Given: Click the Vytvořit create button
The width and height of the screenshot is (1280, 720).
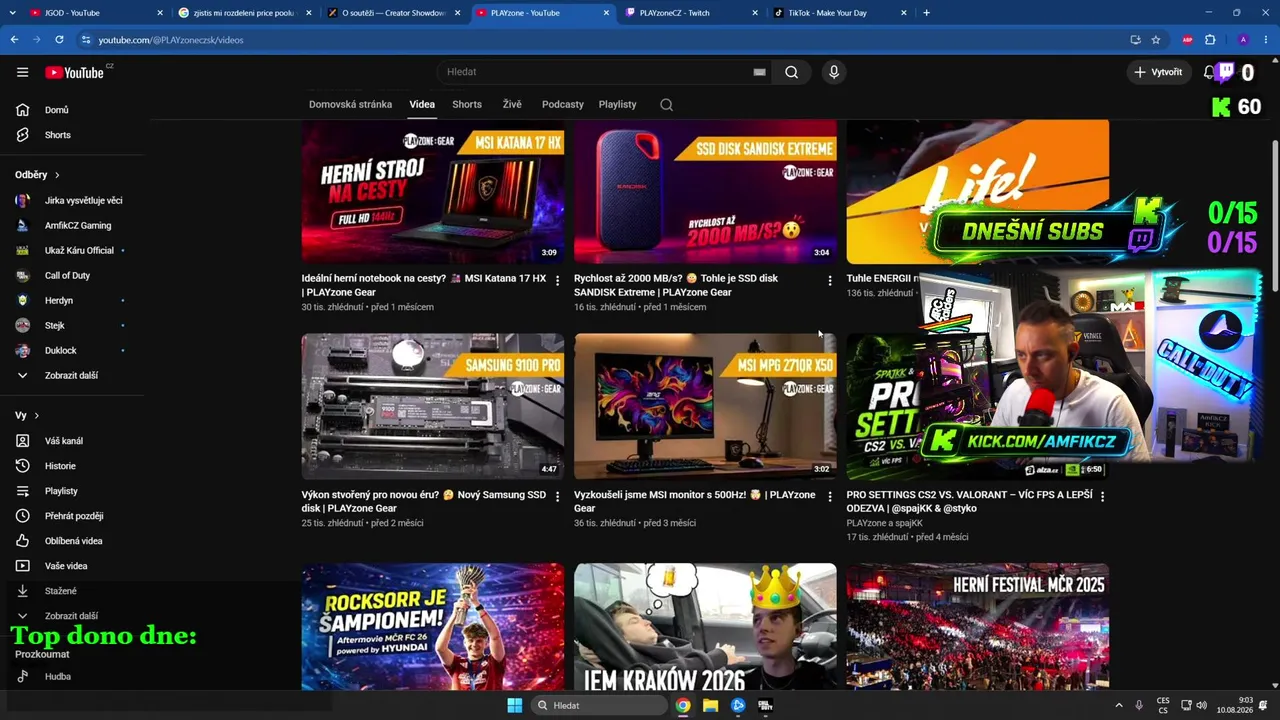Looking at the screenshot, I should coord(1158,72).
